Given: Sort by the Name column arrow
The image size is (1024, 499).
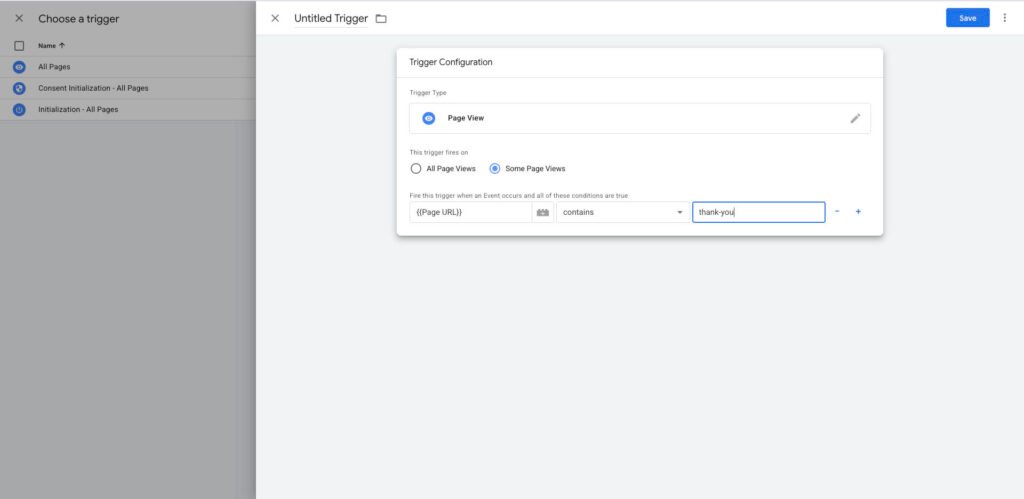Looking at the screenshot, I should [x=62, y=46].
